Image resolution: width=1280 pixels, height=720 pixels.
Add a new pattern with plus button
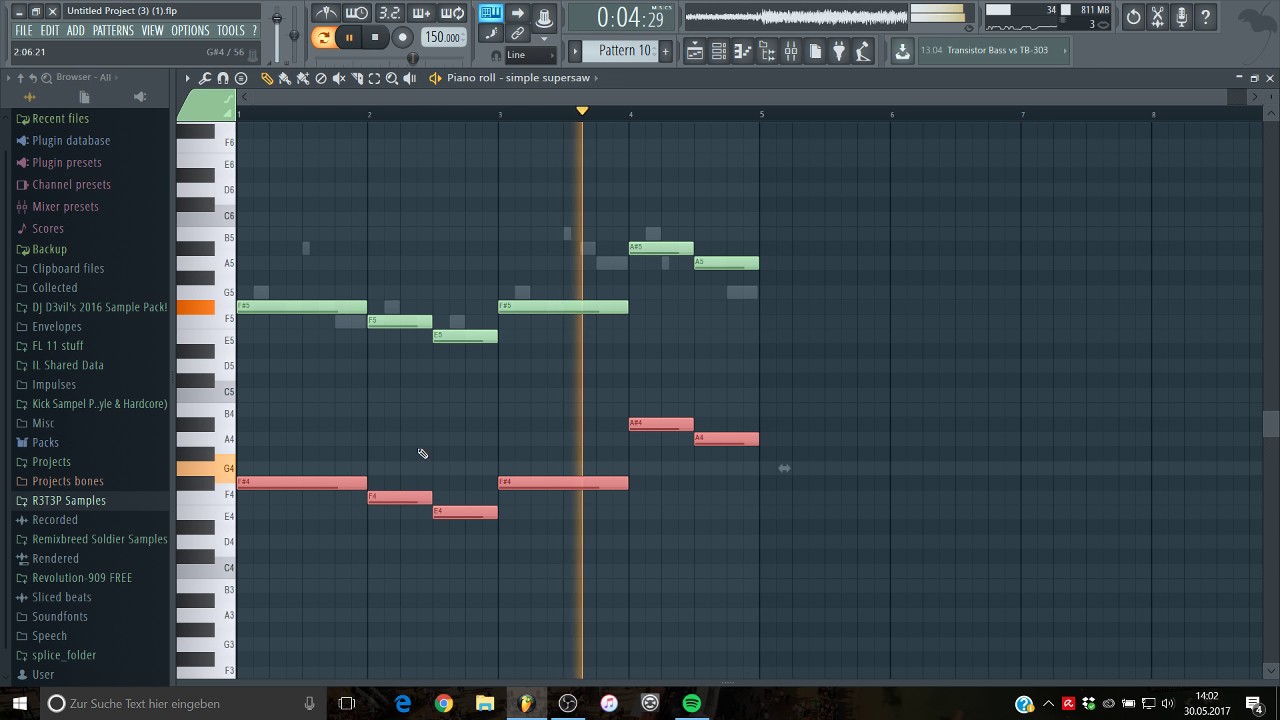[665, 51]
